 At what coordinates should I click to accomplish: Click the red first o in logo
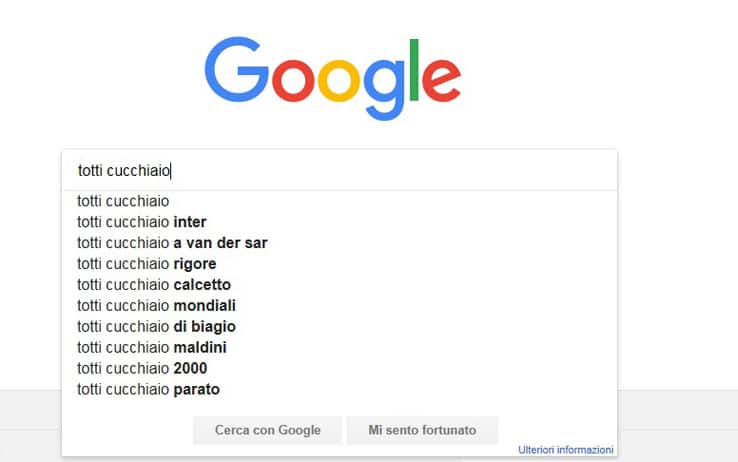[293, 80]
